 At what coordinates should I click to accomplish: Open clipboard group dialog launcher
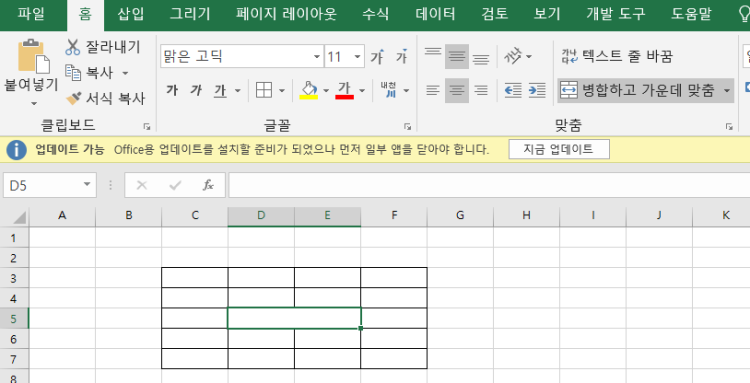[x=147, y=126]
